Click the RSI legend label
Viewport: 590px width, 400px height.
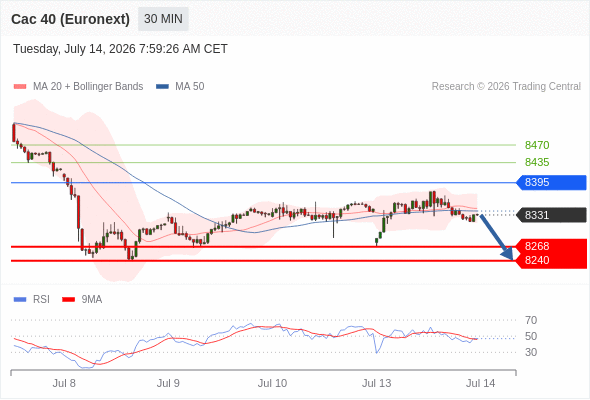[41, 300]
